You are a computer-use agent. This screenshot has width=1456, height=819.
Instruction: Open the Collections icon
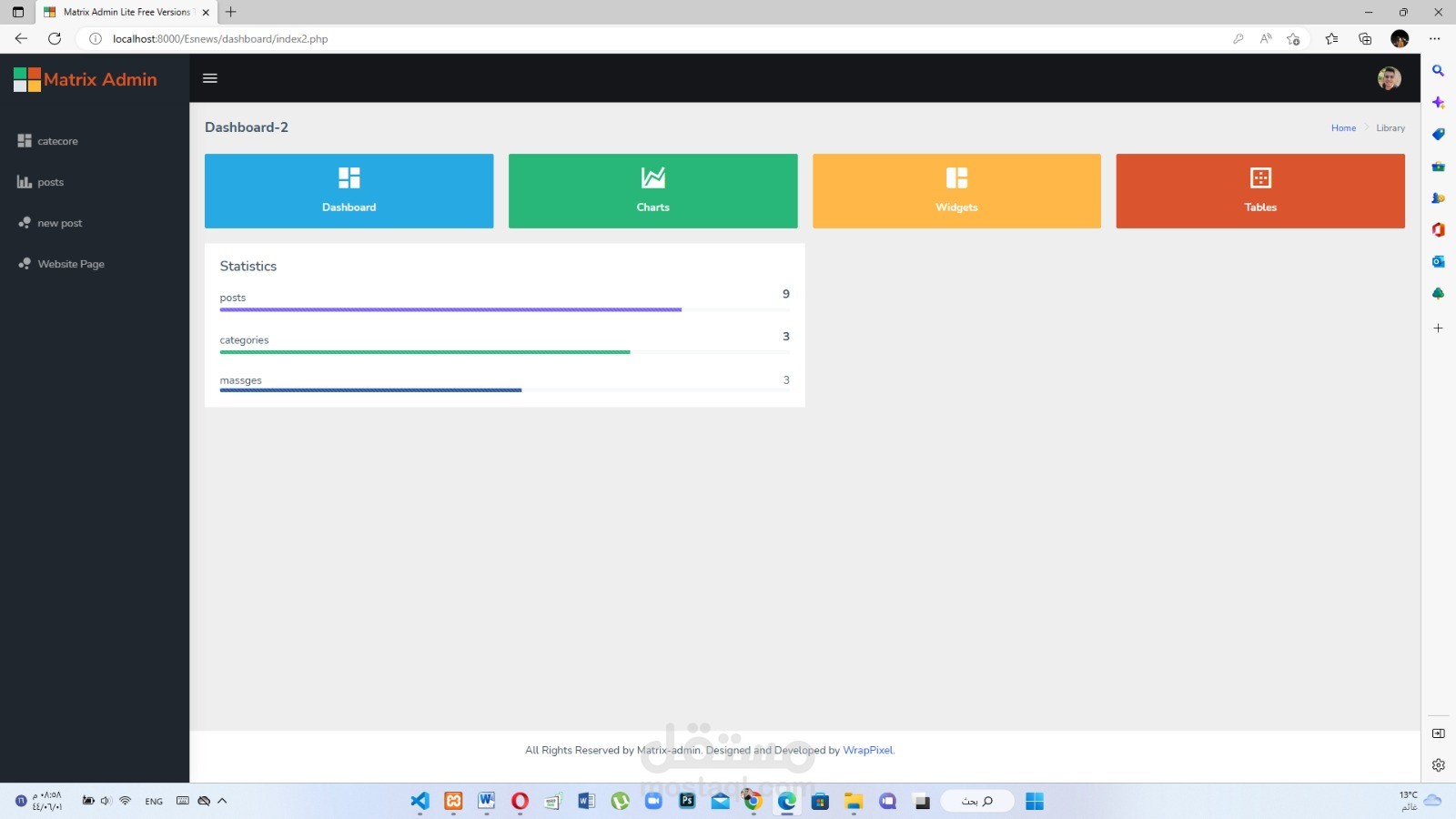(1365, 38)
